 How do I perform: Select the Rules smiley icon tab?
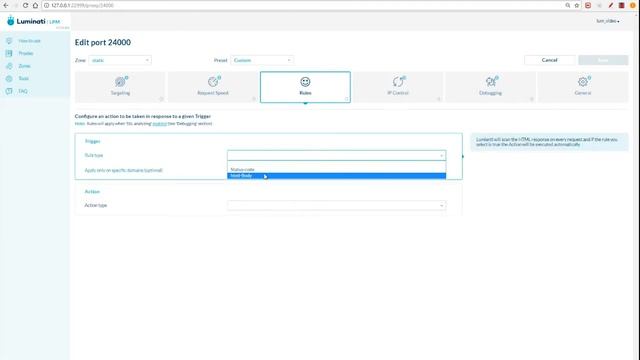coord(305,82)
